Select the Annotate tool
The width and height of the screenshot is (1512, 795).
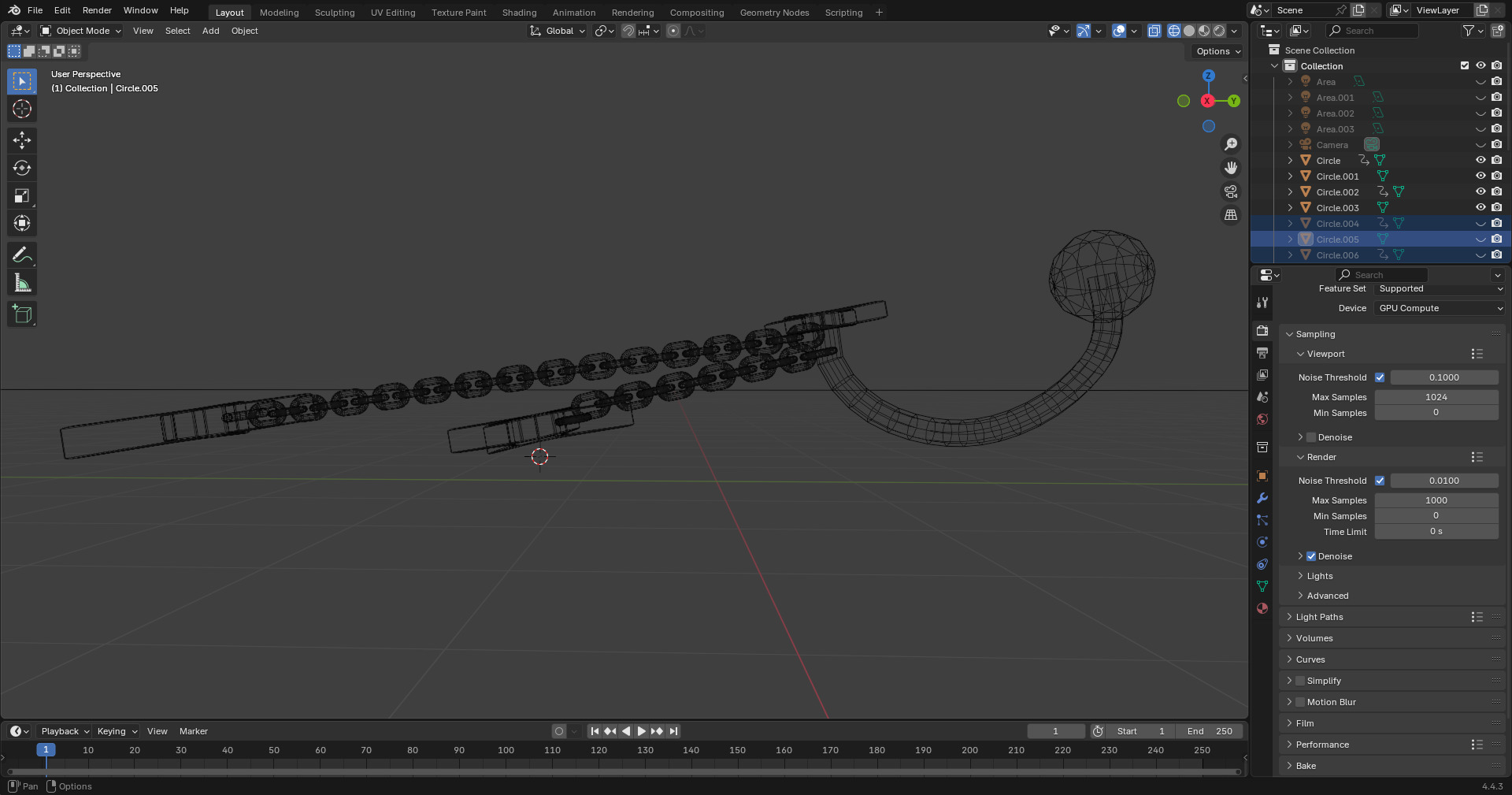point(22,254)
